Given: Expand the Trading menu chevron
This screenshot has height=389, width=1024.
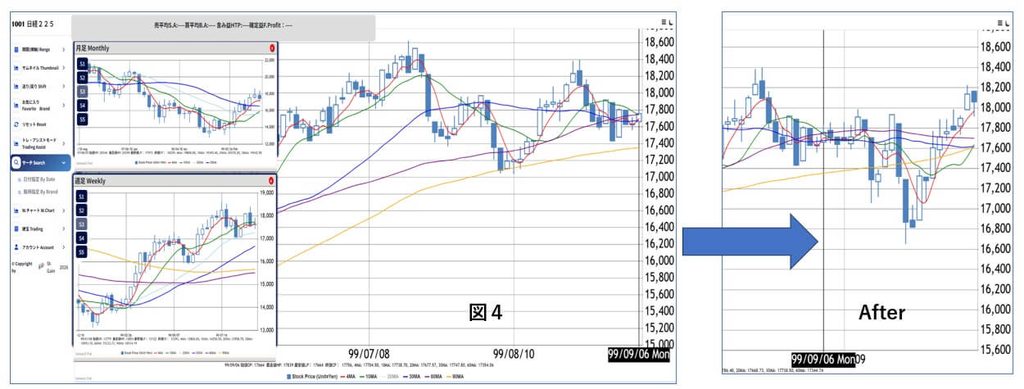Looking at the screenshot, I should 63,229.
